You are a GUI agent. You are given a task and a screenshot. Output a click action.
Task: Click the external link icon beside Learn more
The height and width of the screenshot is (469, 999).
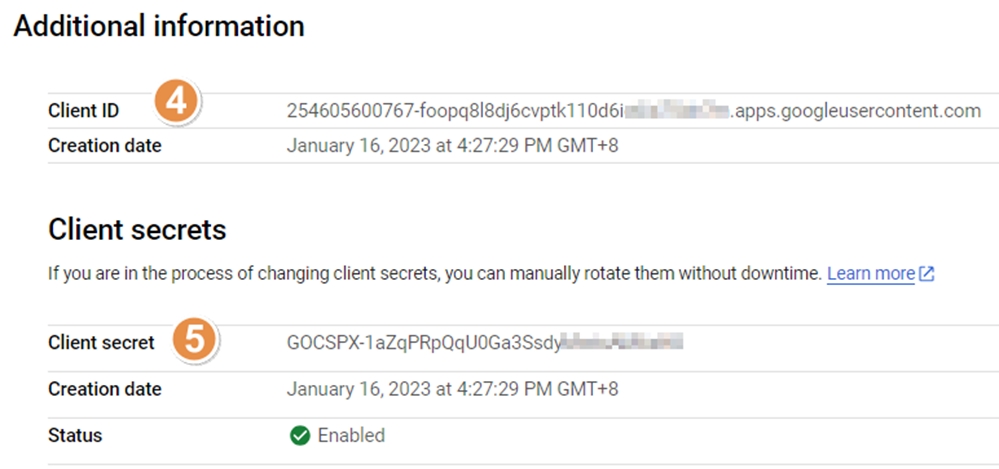pos(926,274)
